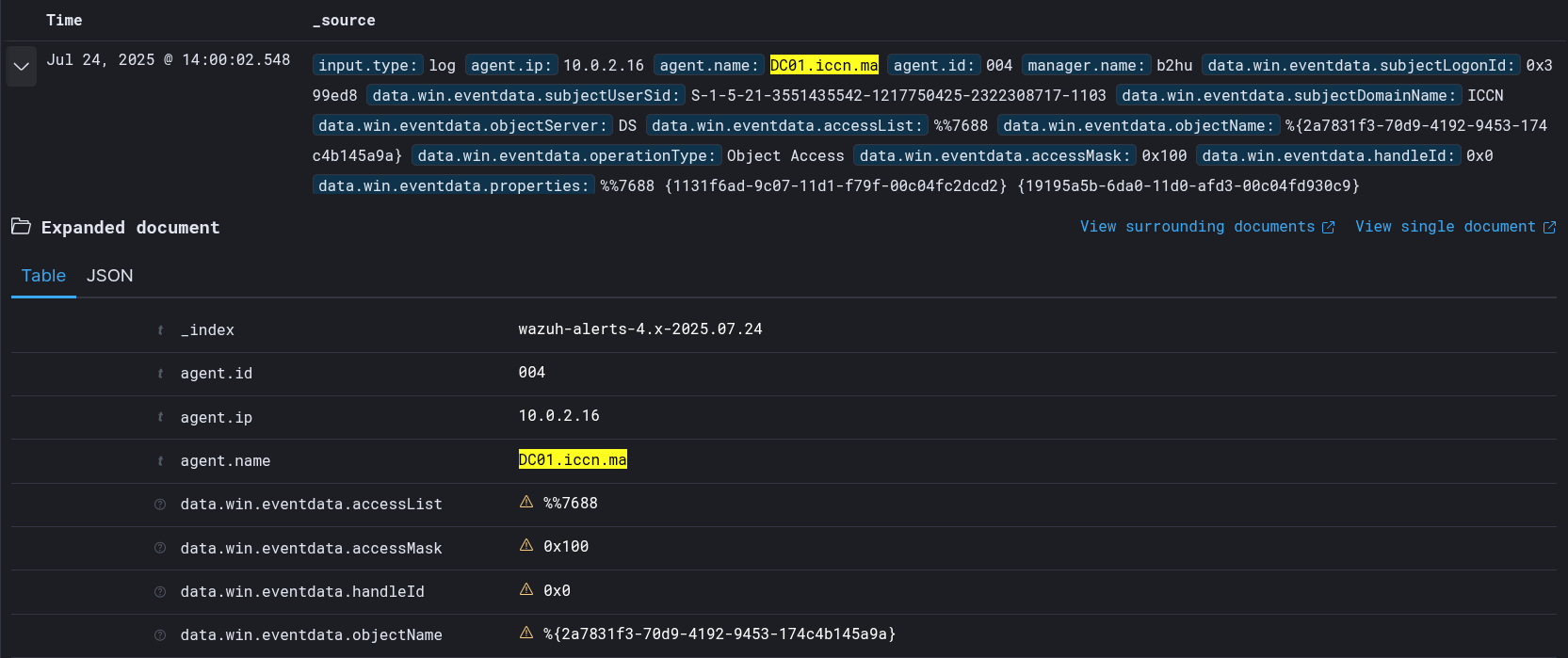Click the Expanded document folder icon

click(21, 227)
